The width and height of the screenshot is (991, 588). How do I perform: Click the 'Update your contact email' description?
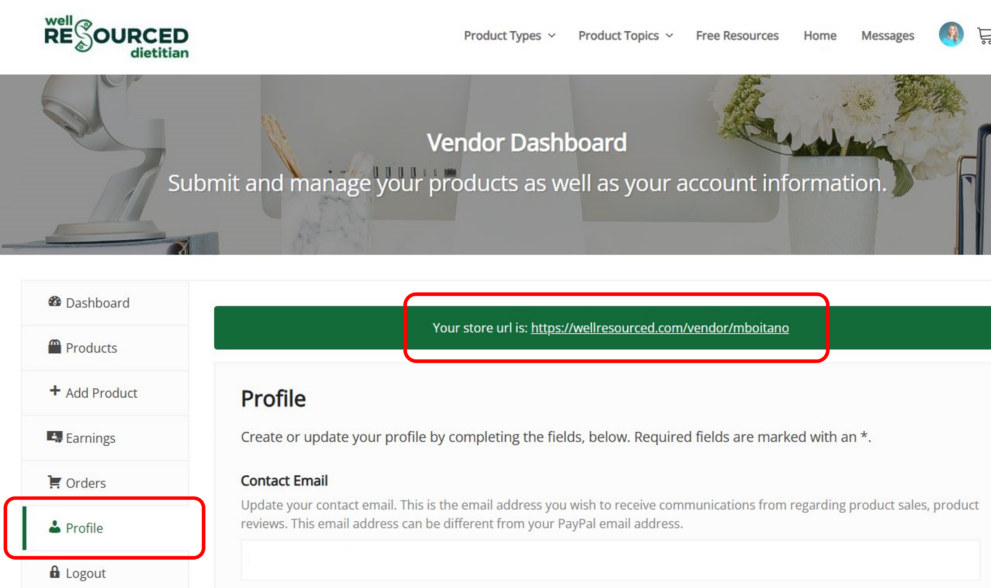[610, 514]
